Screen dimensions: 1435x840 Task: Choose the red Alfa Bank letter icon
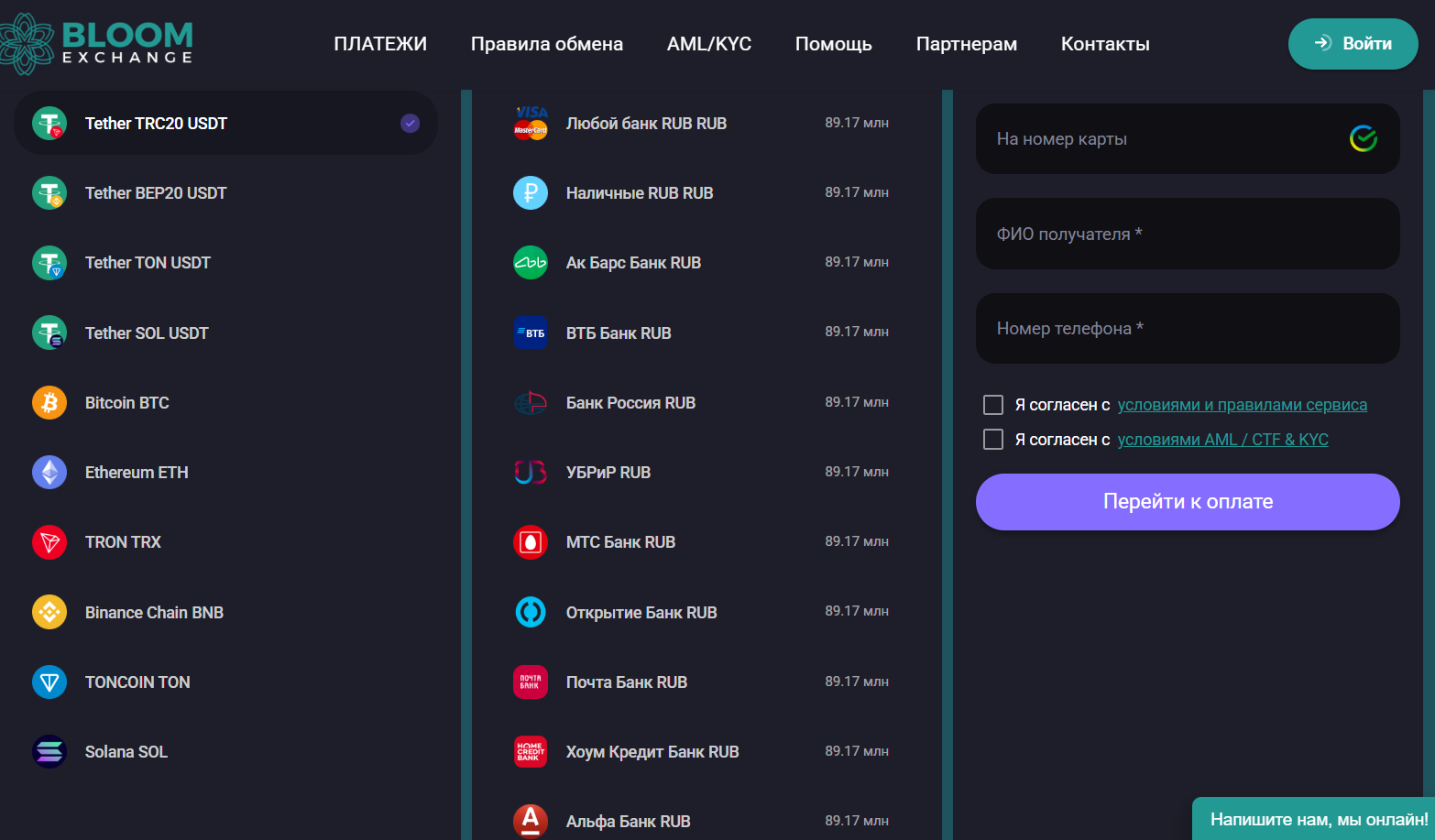tap(531, 821)
